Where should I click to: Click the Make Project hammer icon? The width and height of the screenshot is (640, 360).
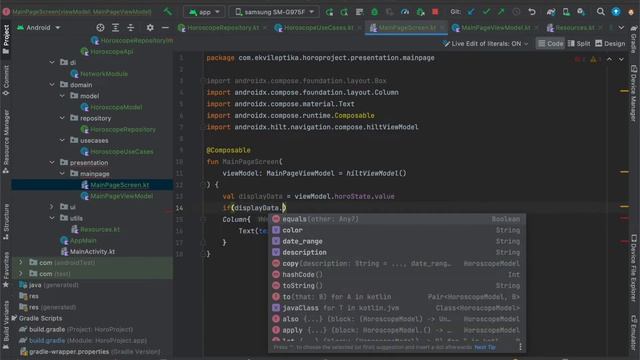[167, 12]
